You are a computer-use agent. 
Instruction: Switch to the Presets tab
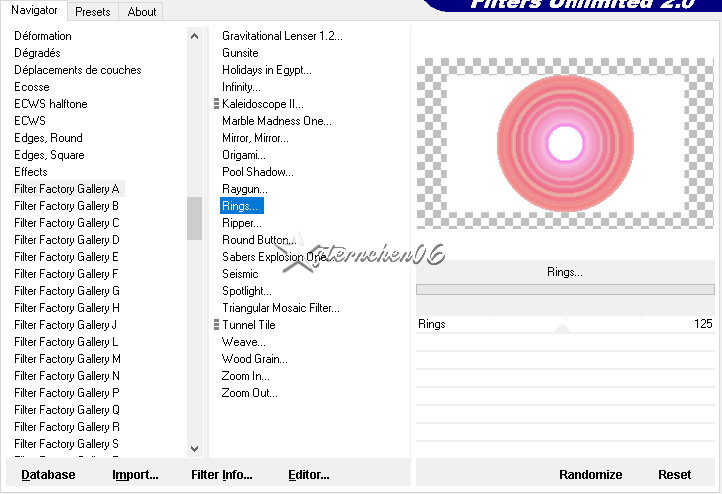pyautogui.click(x=93, y=12)
